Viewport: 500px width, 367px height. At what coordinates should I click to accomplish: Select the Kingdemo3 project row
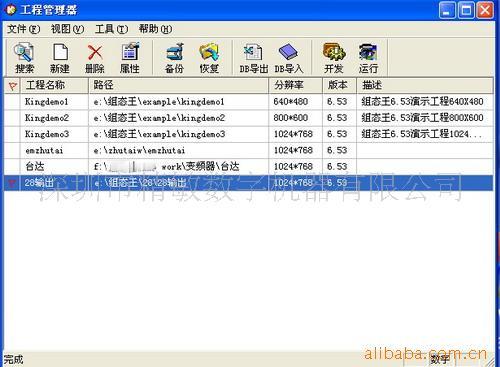[x=249, y=134]
